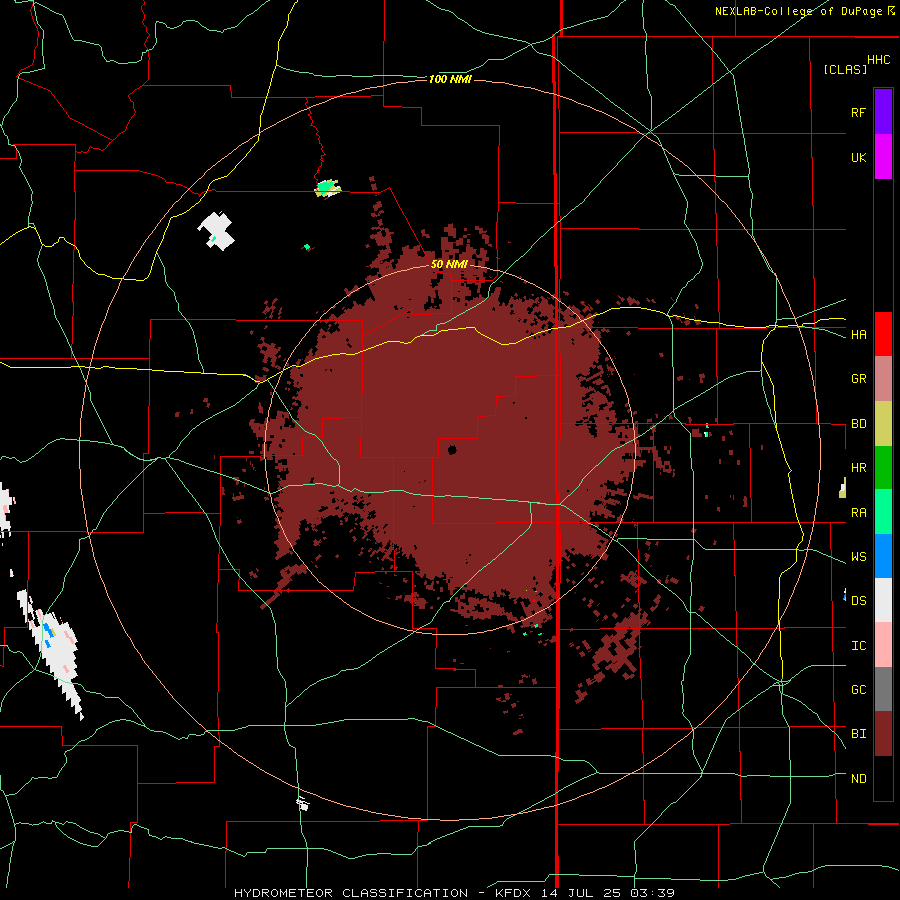Viewport: 900px width, 900px height.
Task: Click the ND legend label
Action: point(858,779)
